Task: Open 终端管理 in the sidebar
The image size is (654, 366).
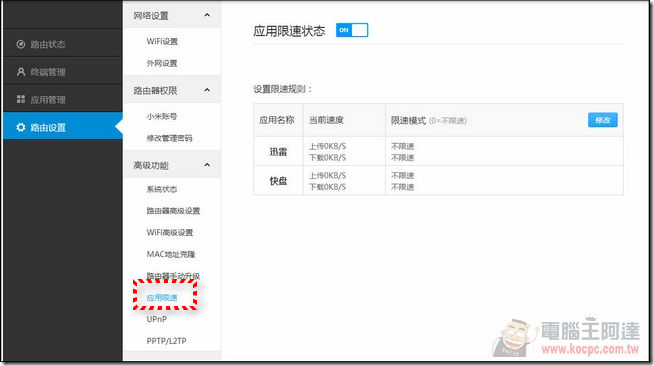Action: tap(63, 72)
